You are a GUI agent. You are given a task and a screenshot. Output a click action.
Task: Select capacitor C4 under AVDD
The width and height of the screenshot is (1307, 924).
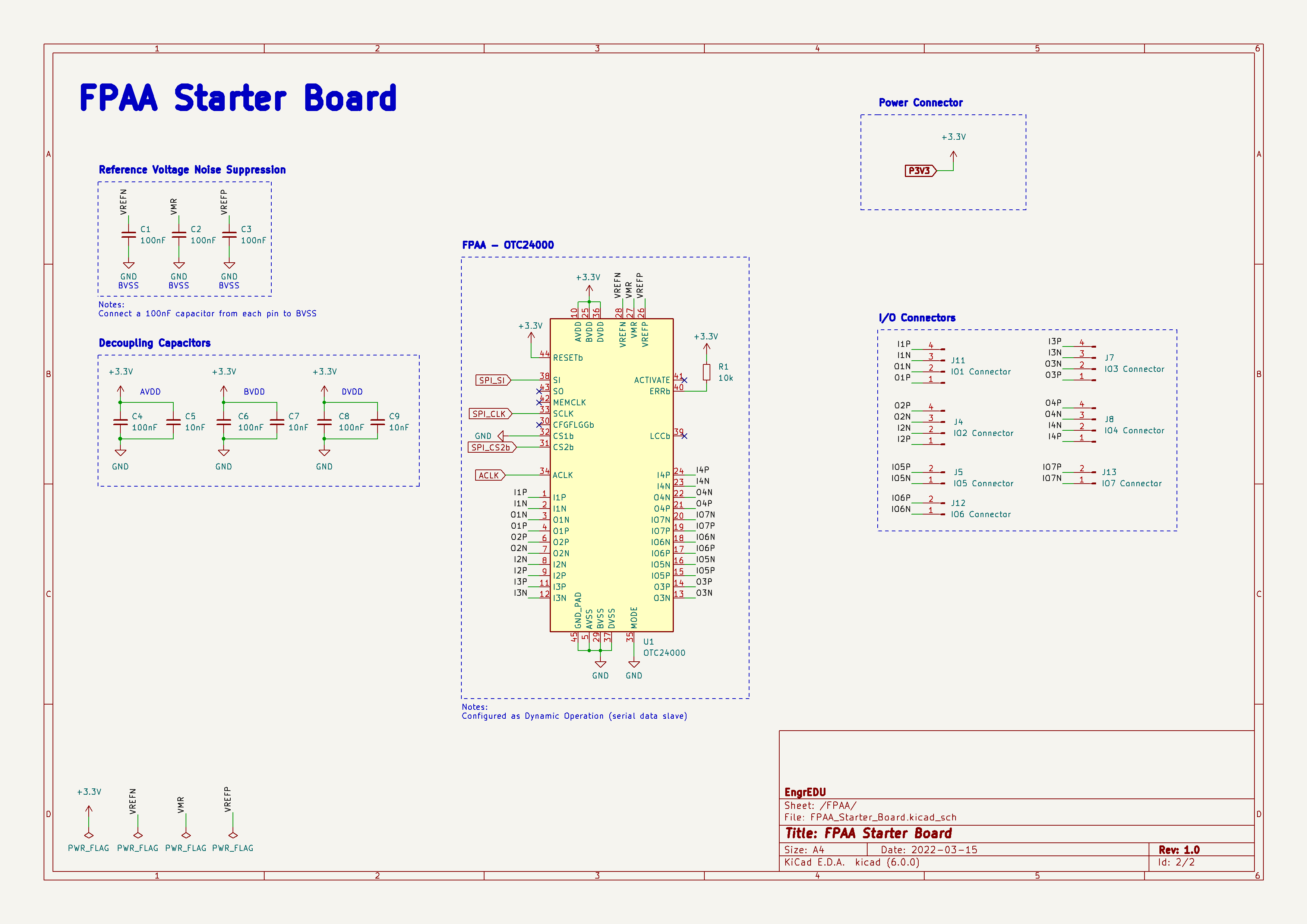coord(120,422)
